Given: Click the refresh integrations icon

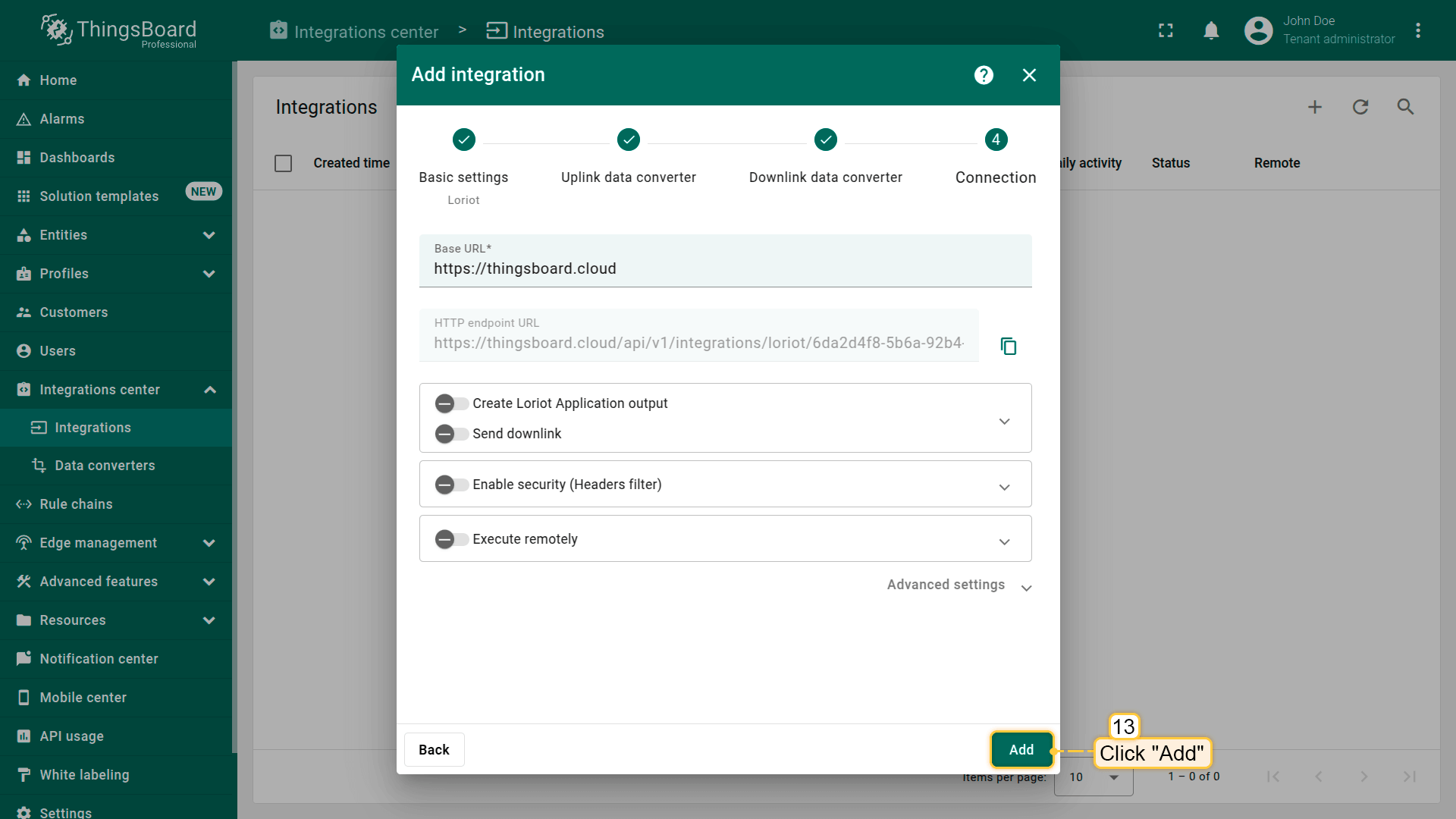Looking at the screenshot, I should (x=1360, y=107).
